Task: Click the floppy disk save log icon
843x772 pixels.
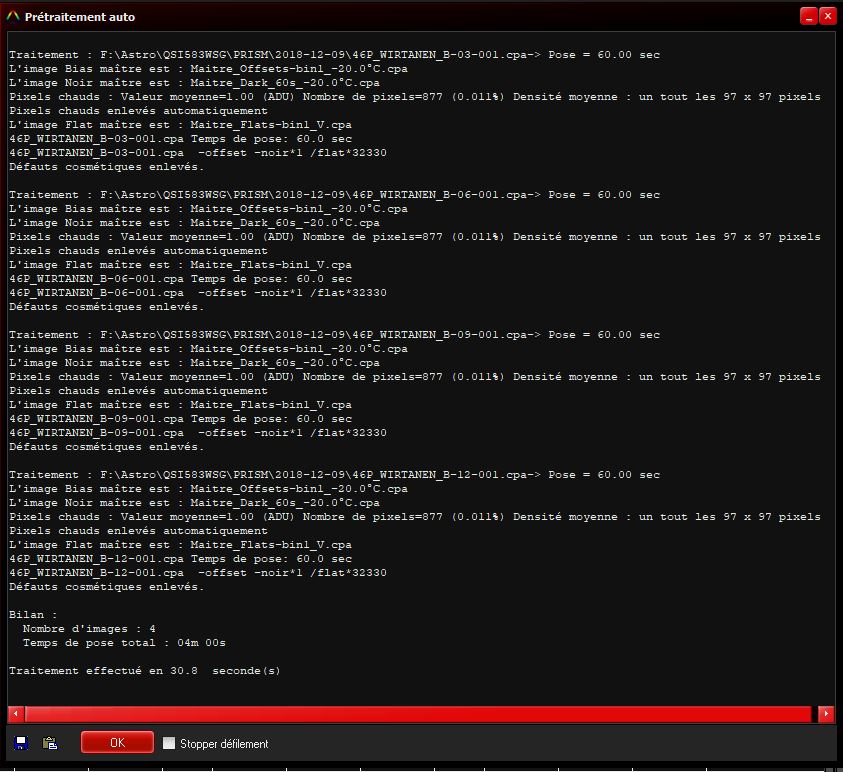Action: pos(22,743)
